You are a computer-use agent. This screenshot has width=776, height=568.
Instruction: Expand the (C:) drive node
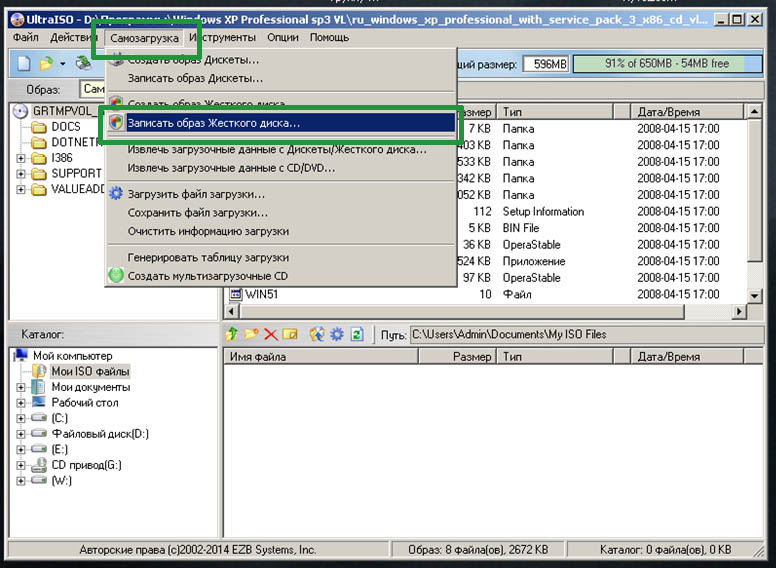[21, 418]
